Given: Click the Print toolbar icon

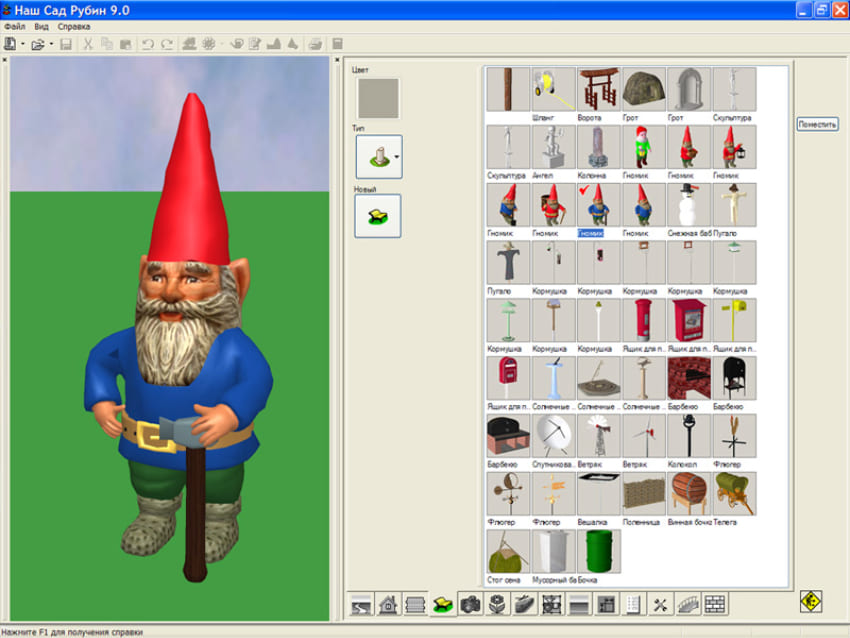Looking at the screenshot, I should click(x=315, y=44).
